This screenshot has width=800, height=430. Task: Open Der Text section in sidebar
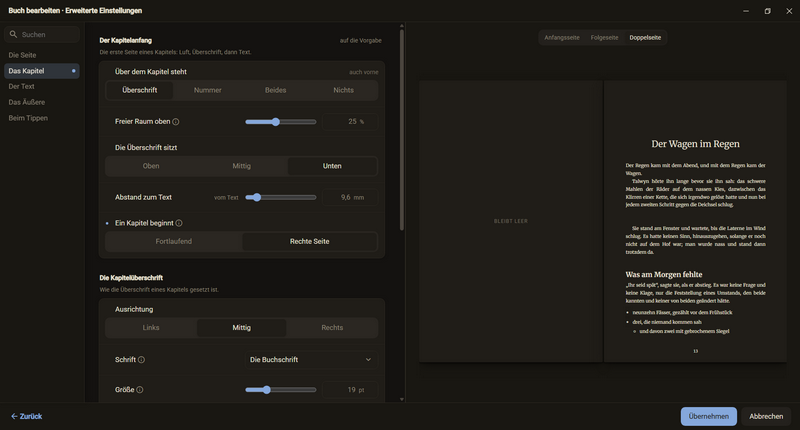coord(42,87)
